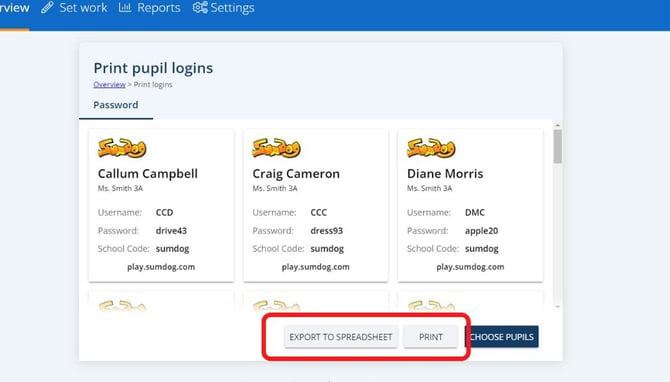This screenshot has width=670, height=382.
Task: Click school code sumdog on Diane's card
Action: [x=482, y=249]
